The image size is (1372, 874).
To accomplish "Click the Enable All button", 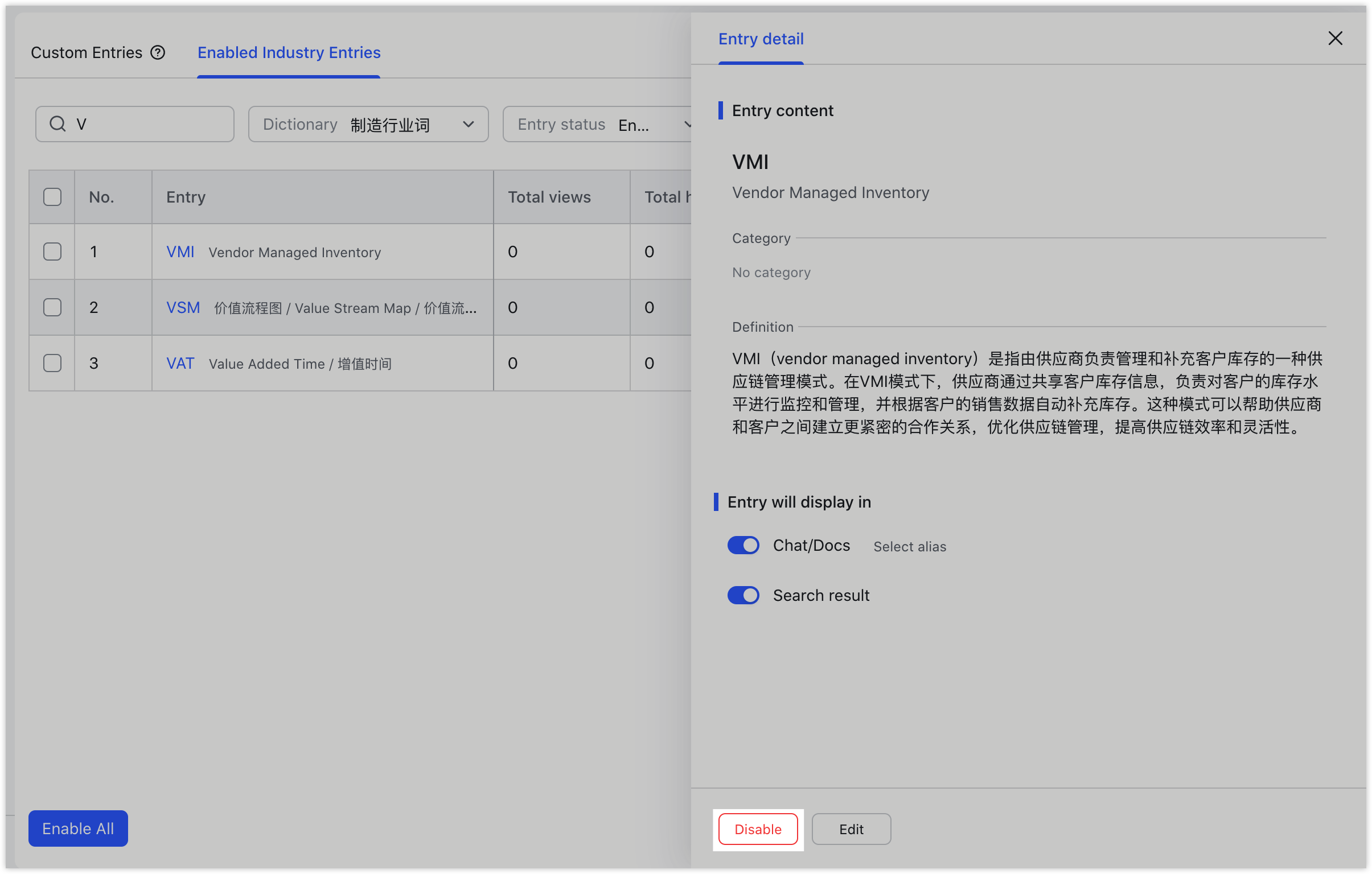I will click(77, 828).
